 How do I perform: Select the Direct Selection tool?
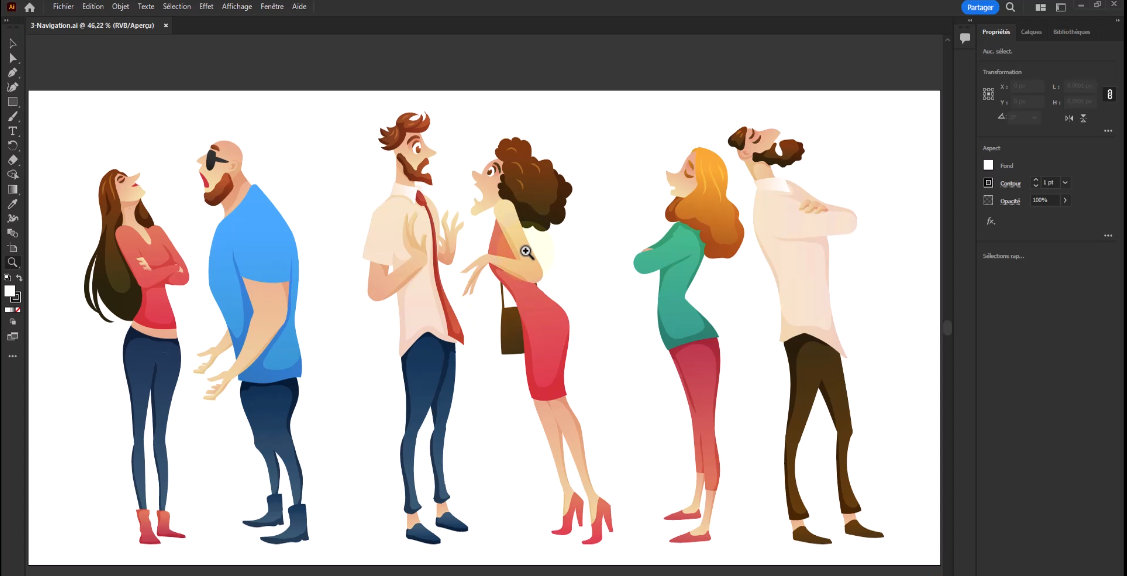(13, 58)
